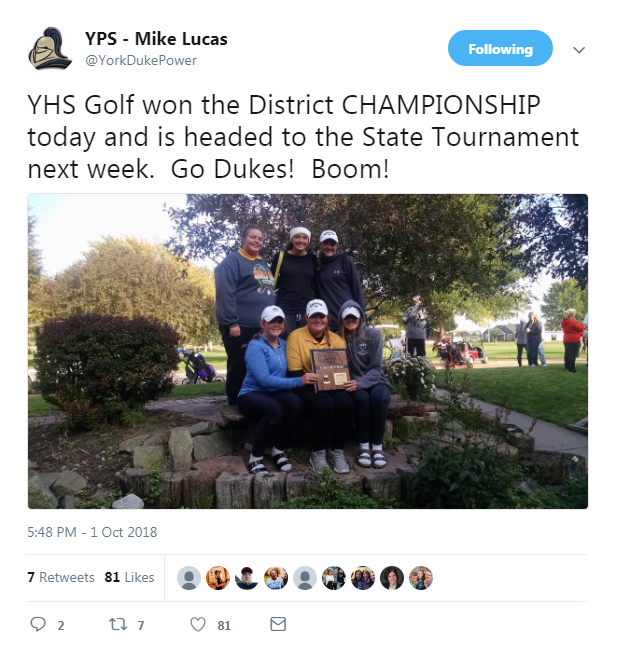Click the first gray default liker avatar
The width and height of the screenshot is (618, 658).
(x=189, y=578)
